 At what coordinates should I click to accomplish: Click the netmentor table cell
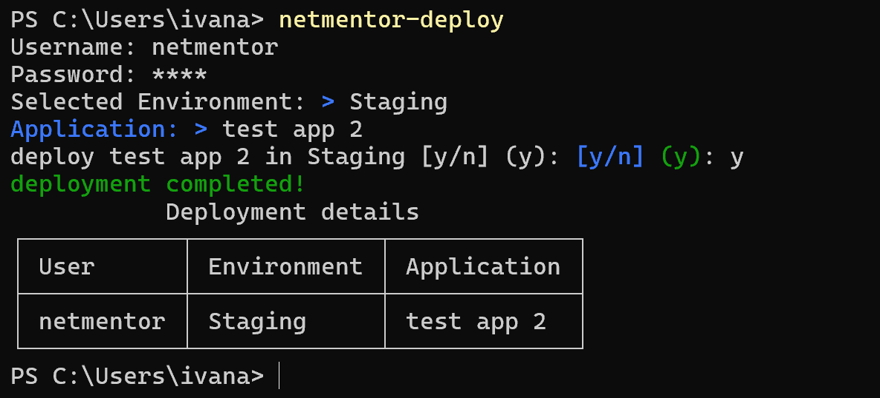click(x=102, y=322)
